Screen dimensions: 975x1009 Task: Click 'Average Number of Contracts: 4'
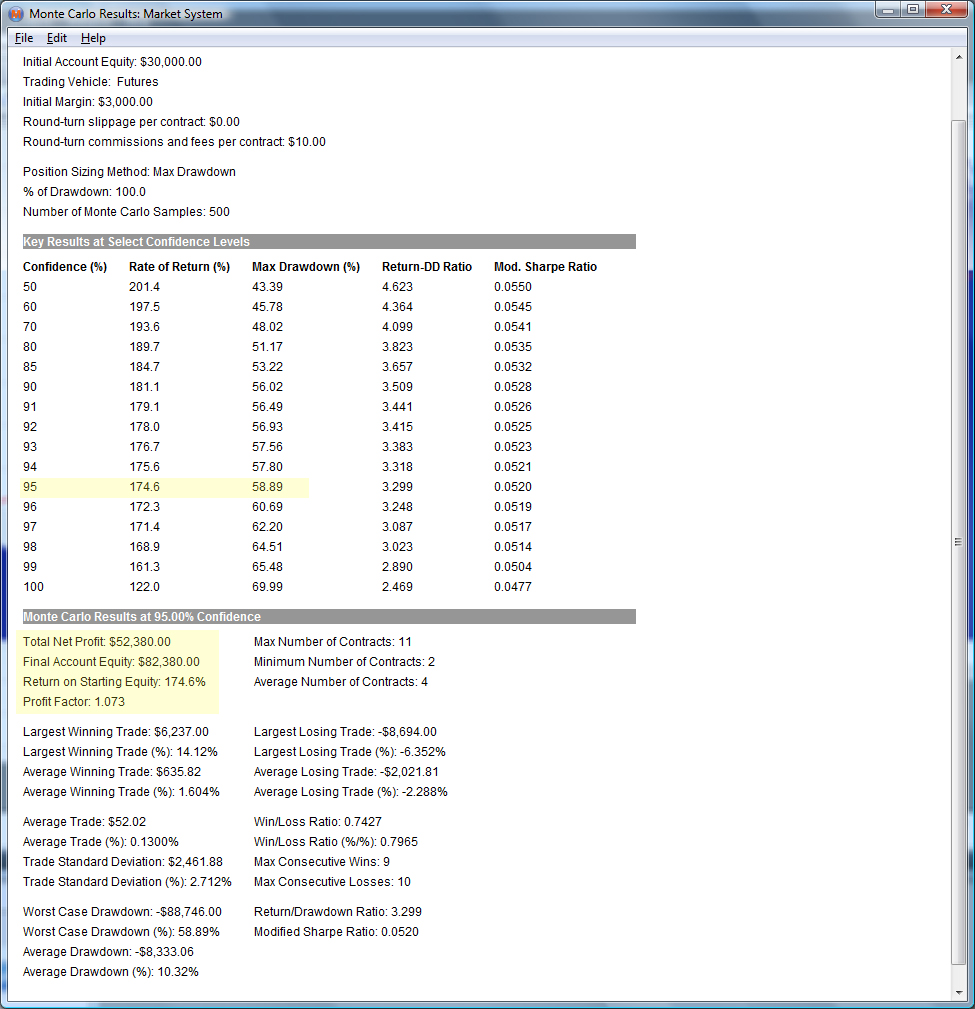click(340, 681)
